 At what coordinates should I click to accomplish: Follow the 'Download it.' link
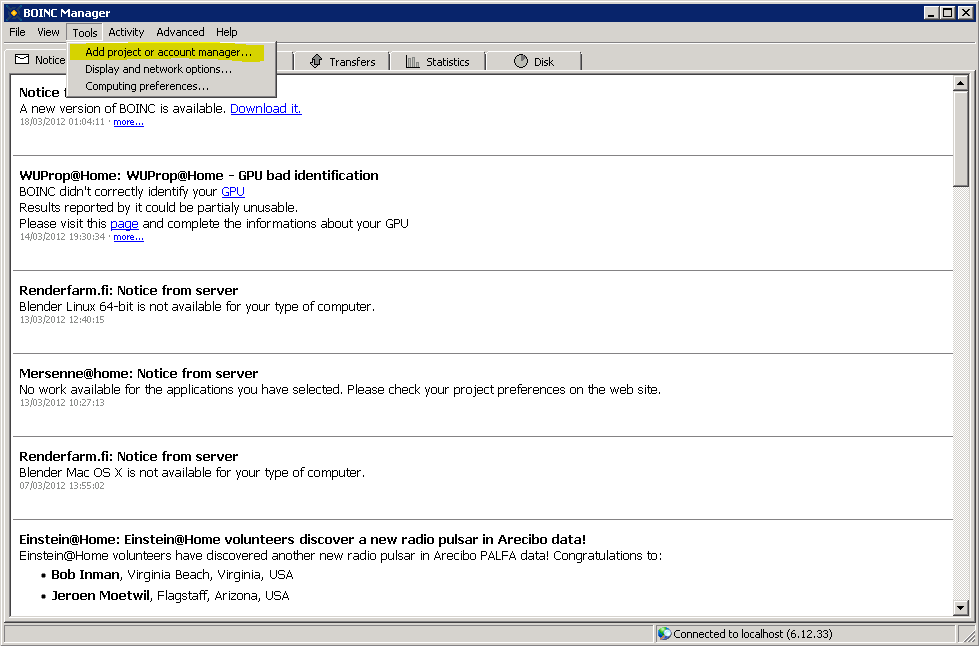pyautogui.click(x=266, y=109)
